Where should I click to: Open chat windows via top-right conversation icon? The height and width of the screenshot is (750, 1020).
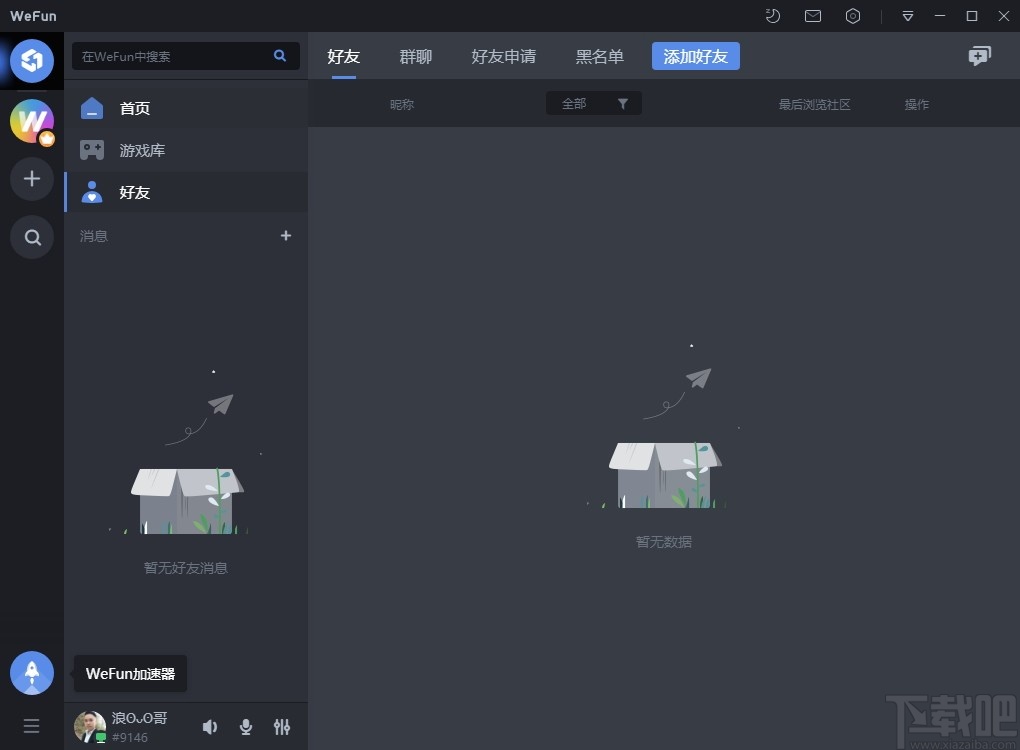(979, 56)
